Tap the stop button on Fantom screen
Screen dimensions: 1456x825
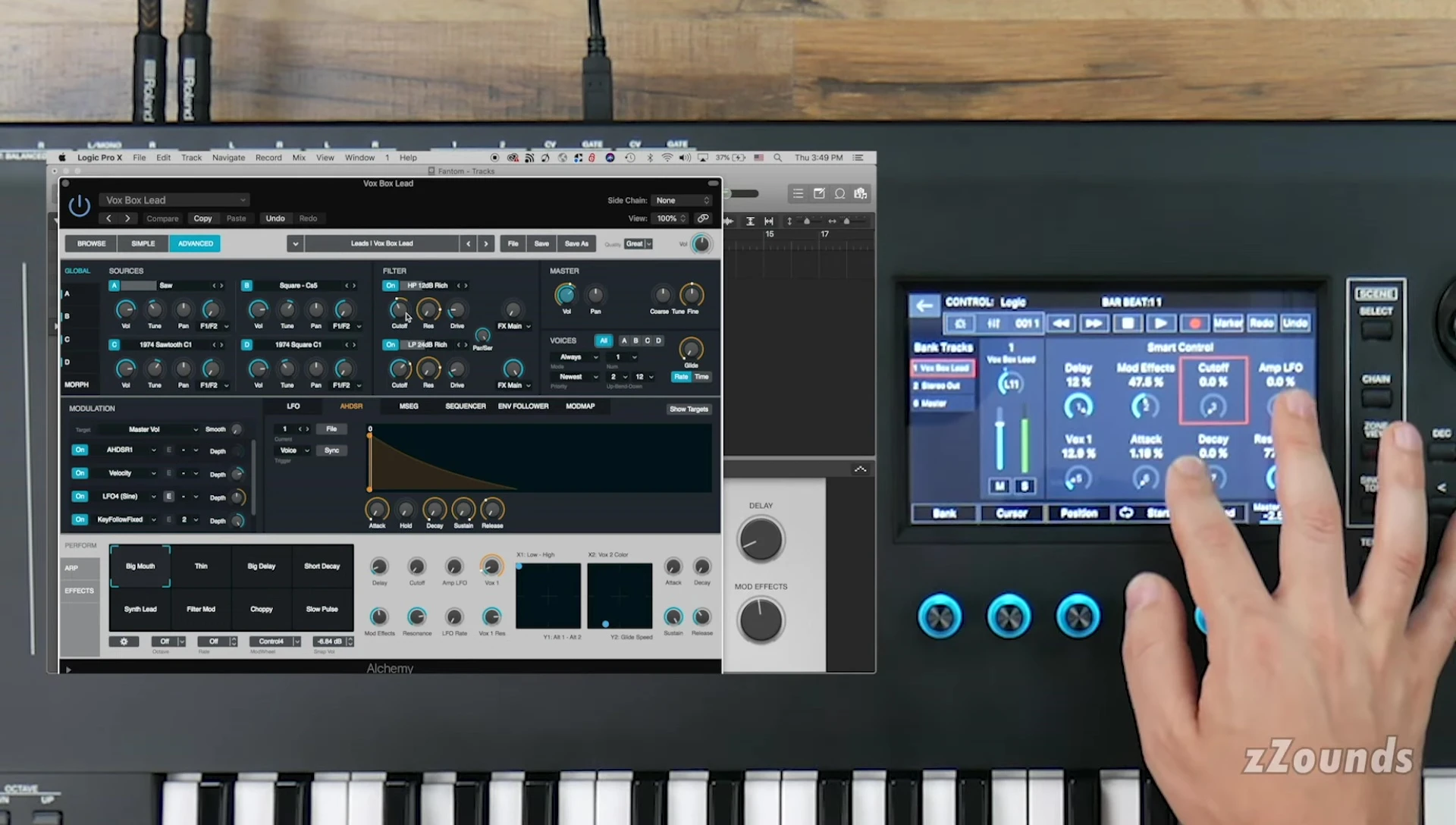point(1128,324)
